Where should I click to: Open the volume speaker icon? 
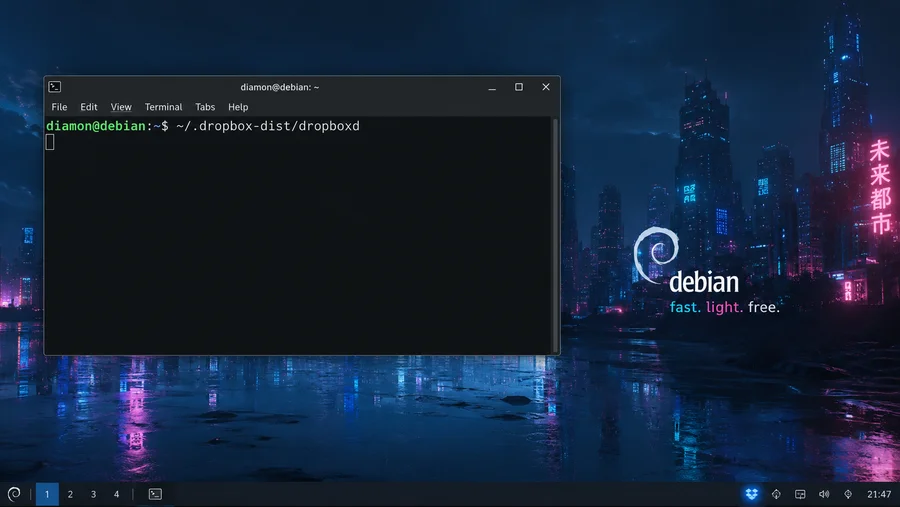[824, 494]
